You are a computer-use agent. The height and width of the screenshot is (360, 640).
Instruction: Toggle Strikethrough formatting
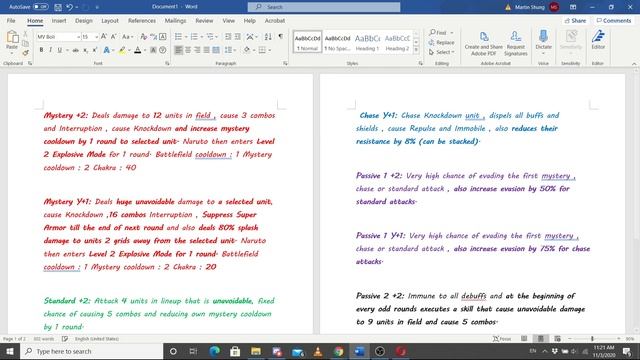(76, 50)
